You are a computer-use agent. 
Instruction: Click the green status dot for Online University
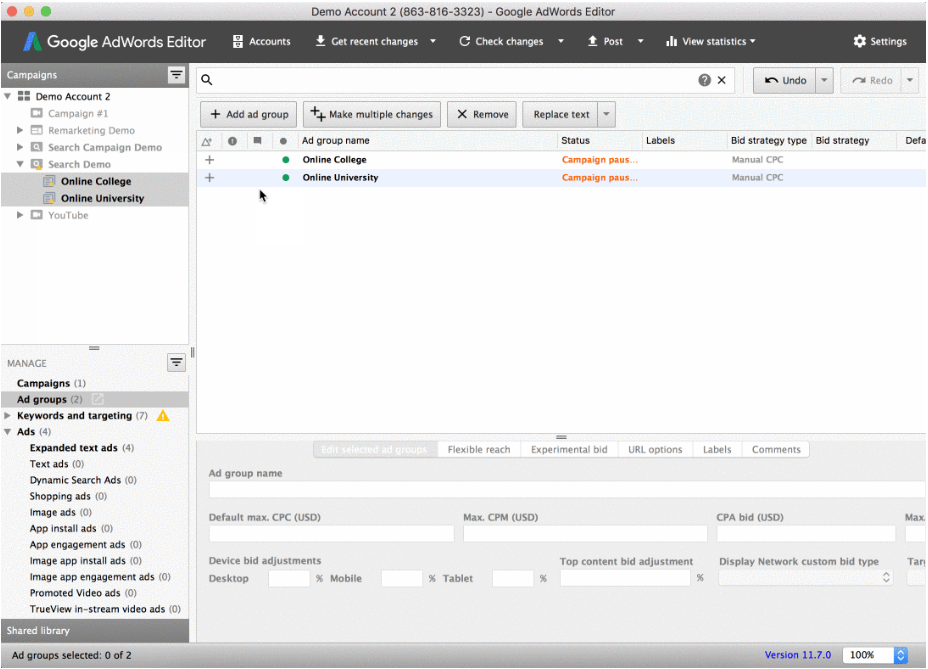pyautogui.click(x=285, y=178)
